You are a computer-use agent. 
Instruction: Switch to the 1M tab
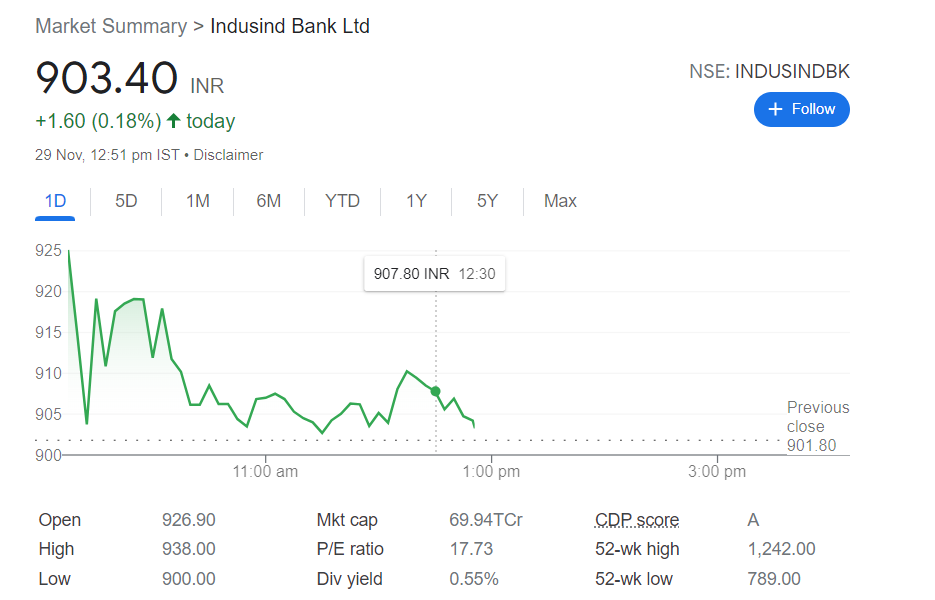(x=197, y=201)
